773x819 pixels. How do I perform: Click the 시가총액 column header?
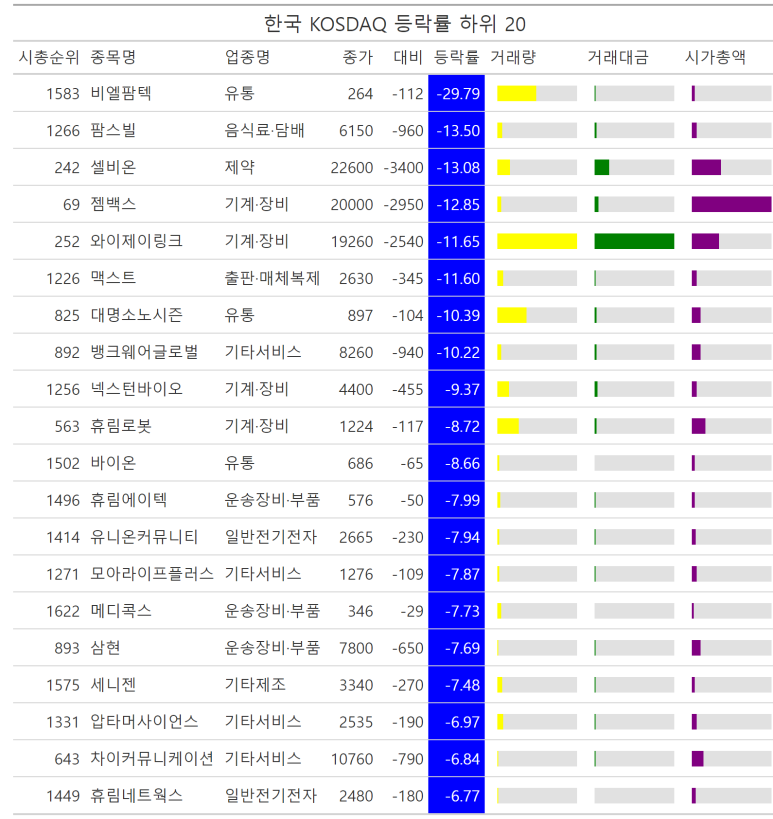click(715, 57)
